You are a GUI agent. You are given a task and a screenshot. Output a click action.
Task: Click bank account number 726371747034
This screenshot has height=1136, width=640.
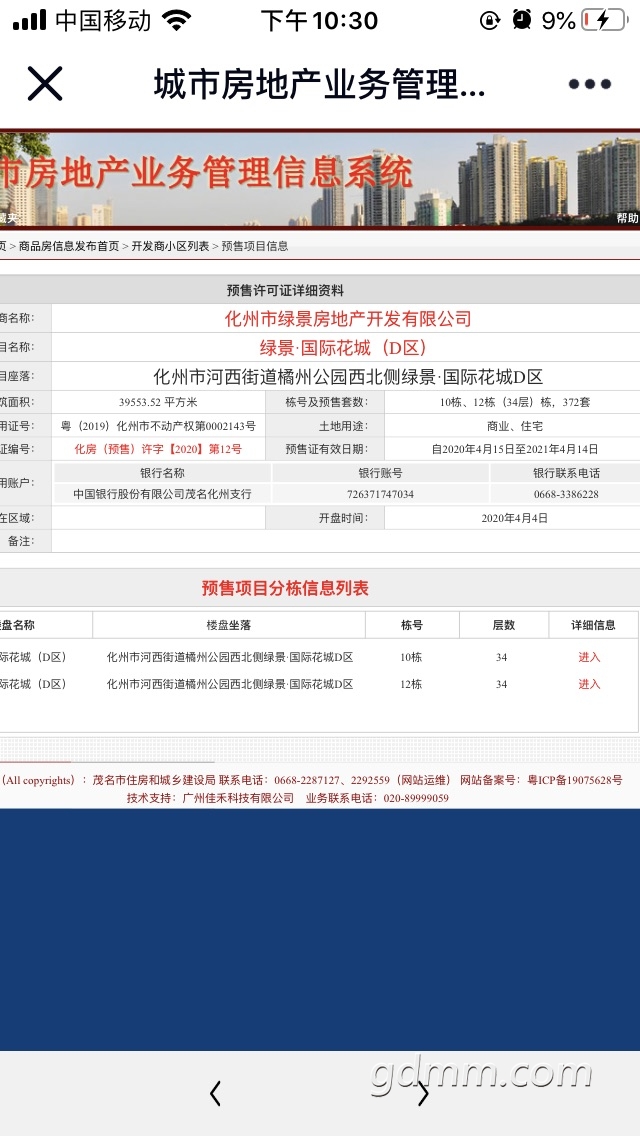click(x=381, y=494)
